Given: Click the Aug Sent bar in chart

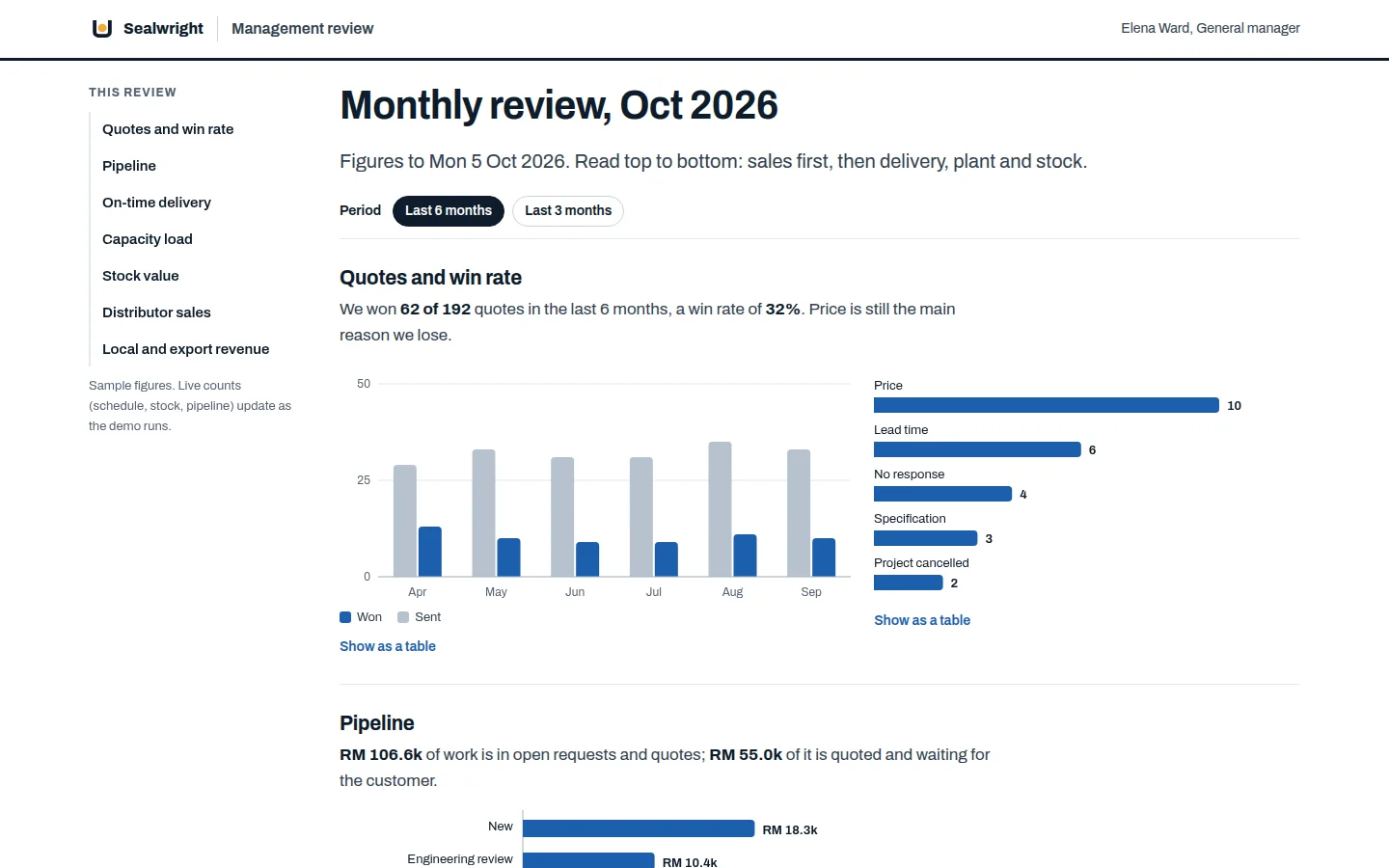Looking at the screenshot, I should (x=720, y=509).
